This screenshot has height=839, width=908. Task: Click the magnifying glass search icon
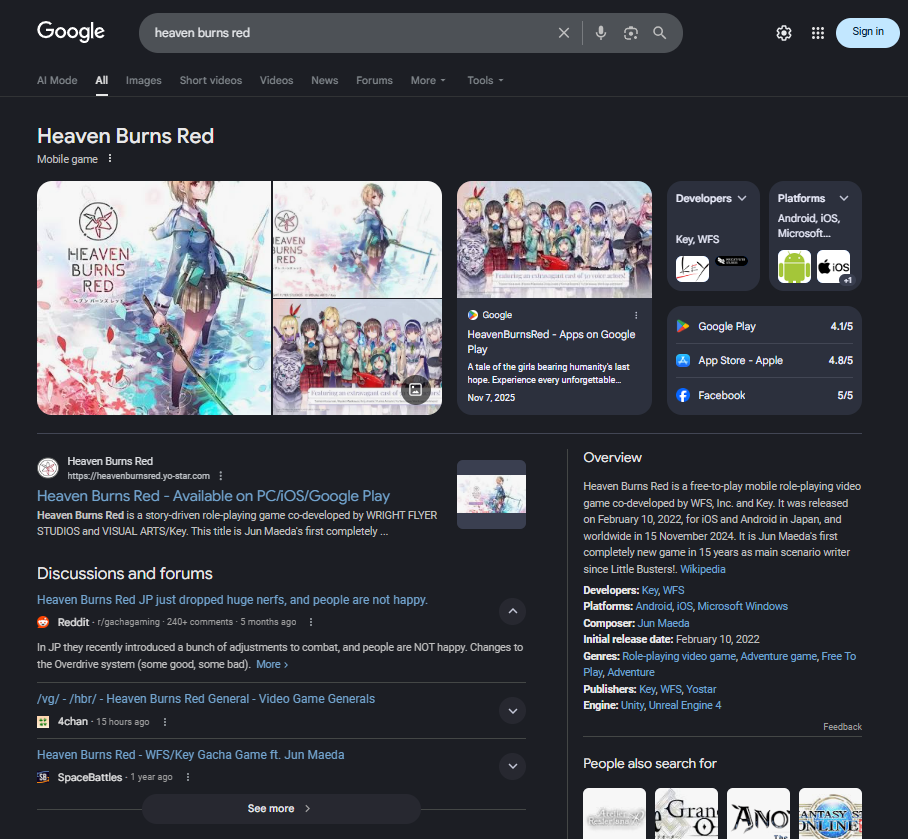660,33
